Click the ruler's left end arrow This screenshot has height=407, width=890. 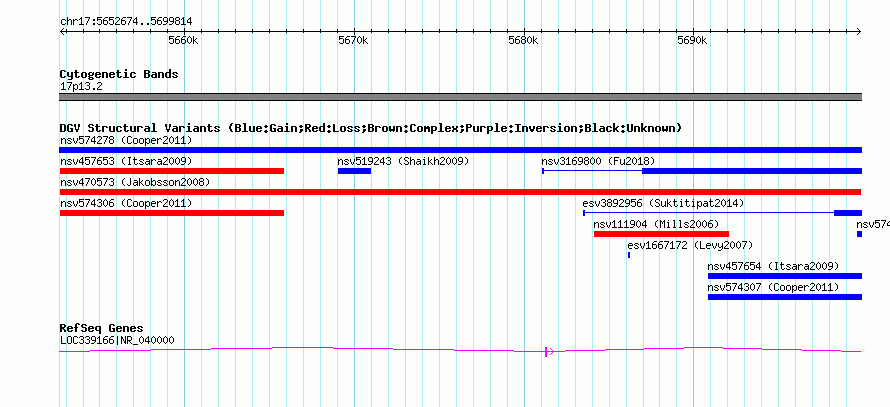pos(62,32)
